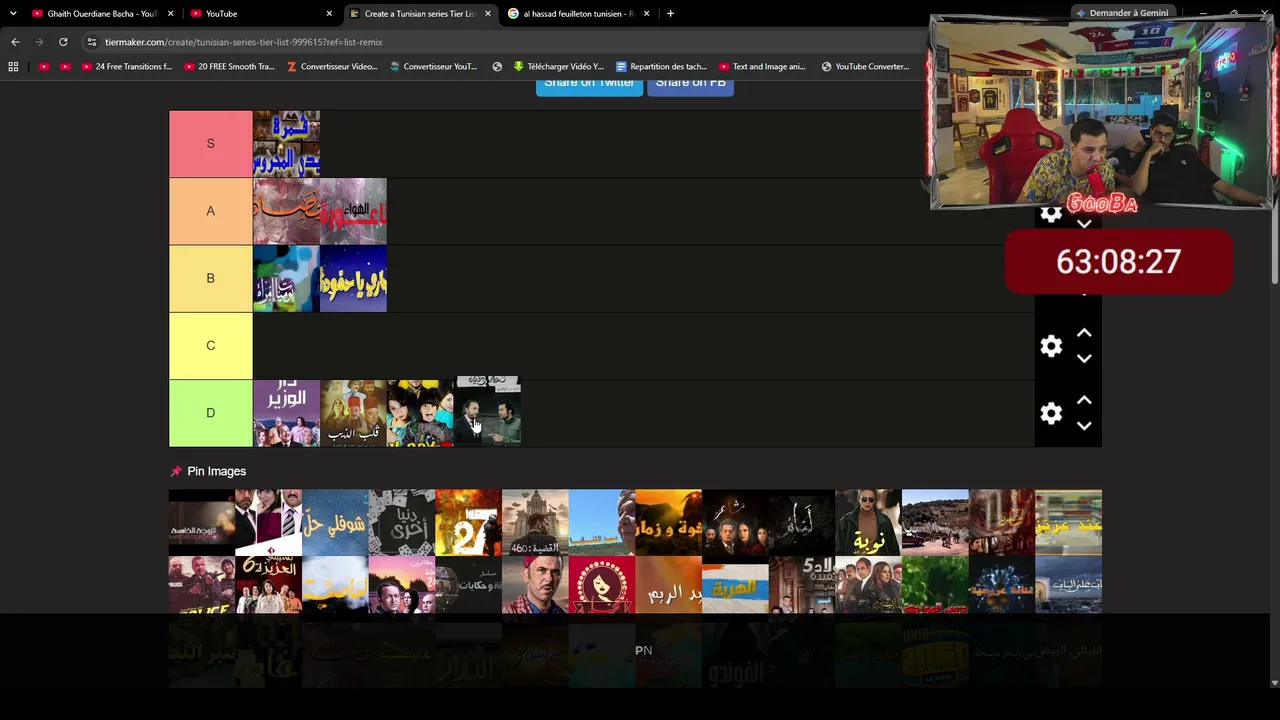Pick the شوفلي حل thumbnail from image pool
The width and height of the screenshot is (1280, 720).
pyautogui.click(x=335, y=522)
